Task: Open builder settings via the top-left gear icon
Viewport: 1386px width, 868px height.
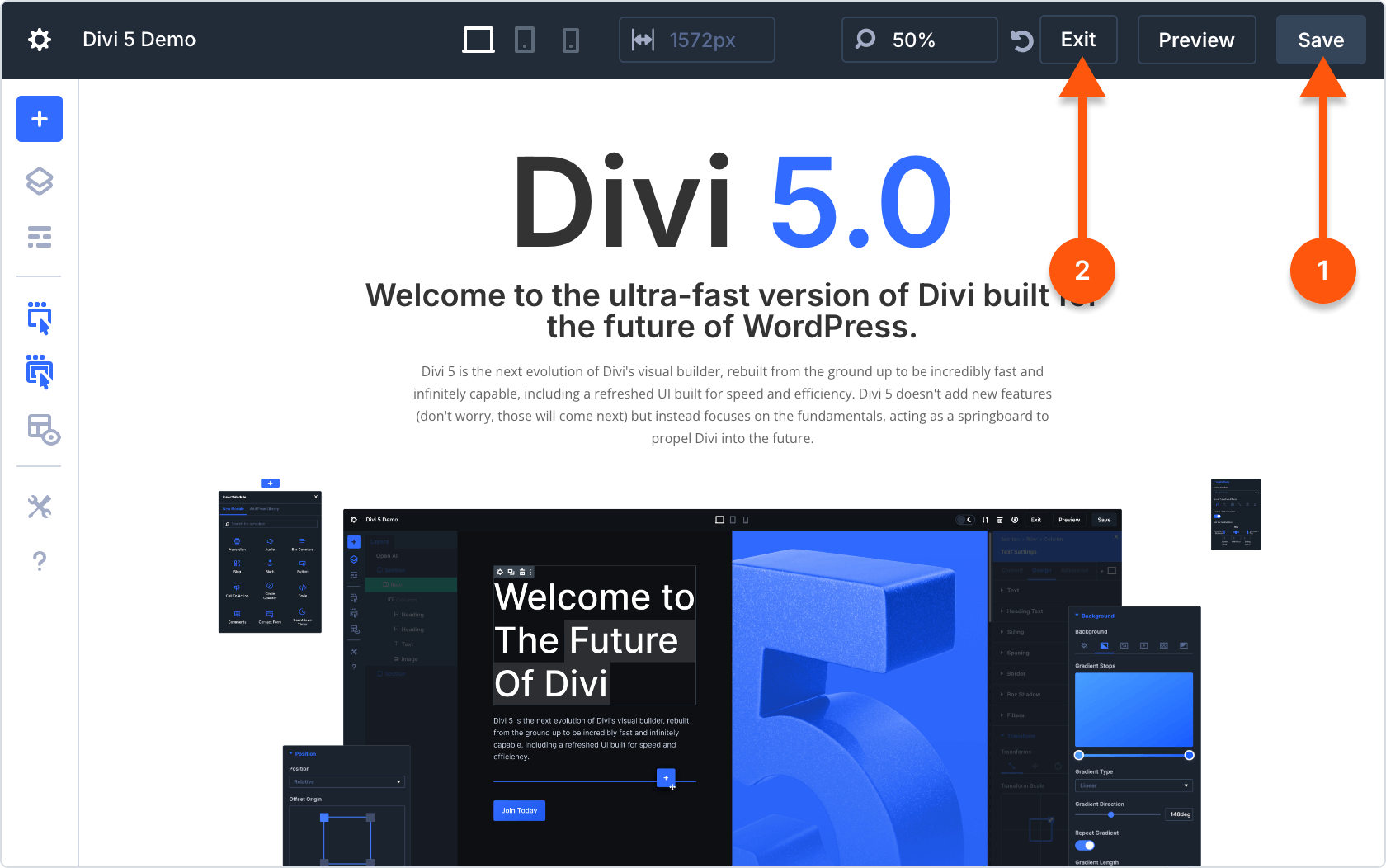Action: point(39,40)
